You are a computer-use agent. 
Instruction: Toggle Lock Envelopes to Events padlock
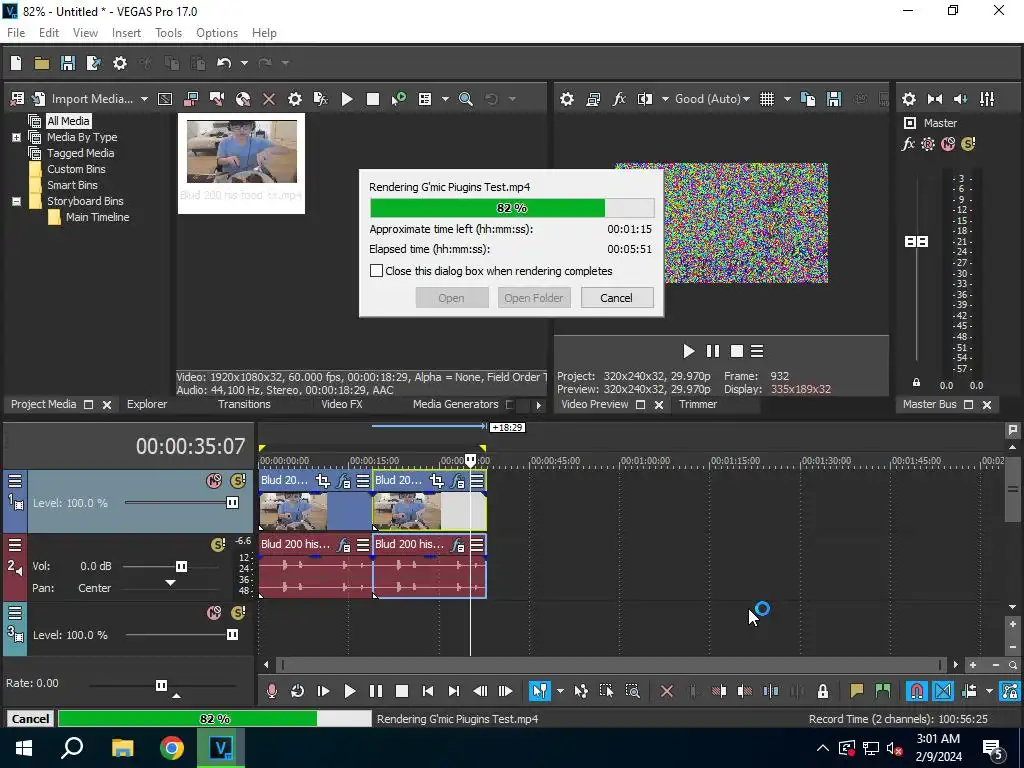pyautogui.click(x=823, y=691)
